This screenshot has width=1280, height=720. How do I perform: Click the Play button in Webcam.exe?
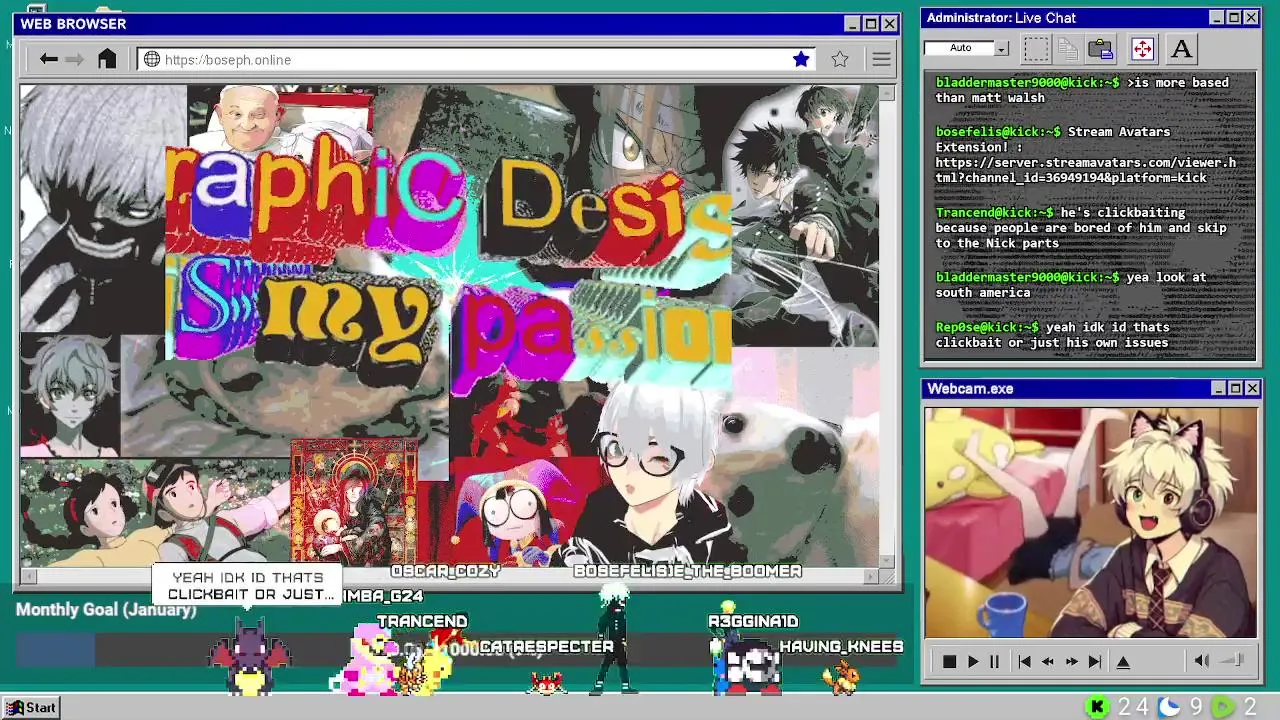click(x=972, y=661)
